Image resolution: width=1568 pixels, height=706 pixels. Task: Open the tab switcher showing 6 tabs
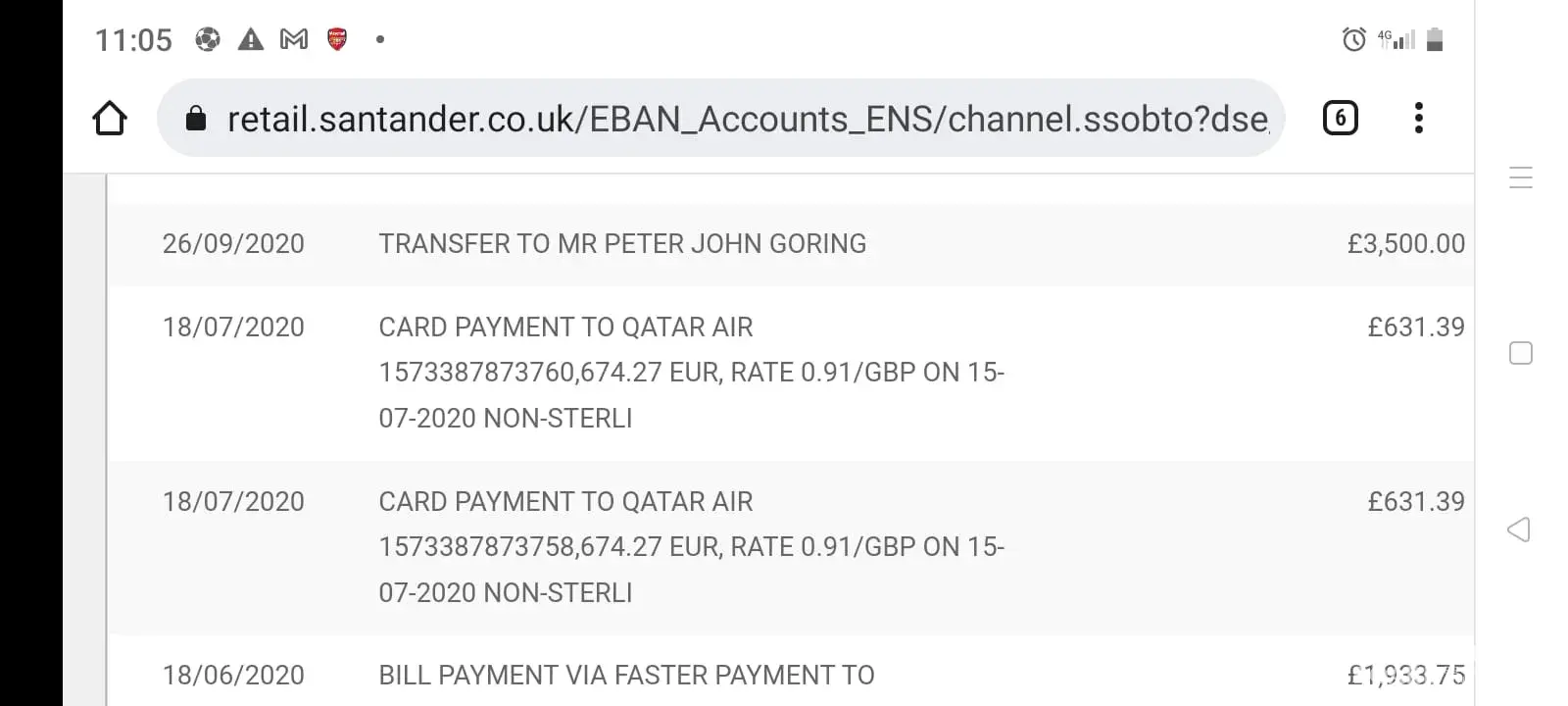click(1340, 119)
